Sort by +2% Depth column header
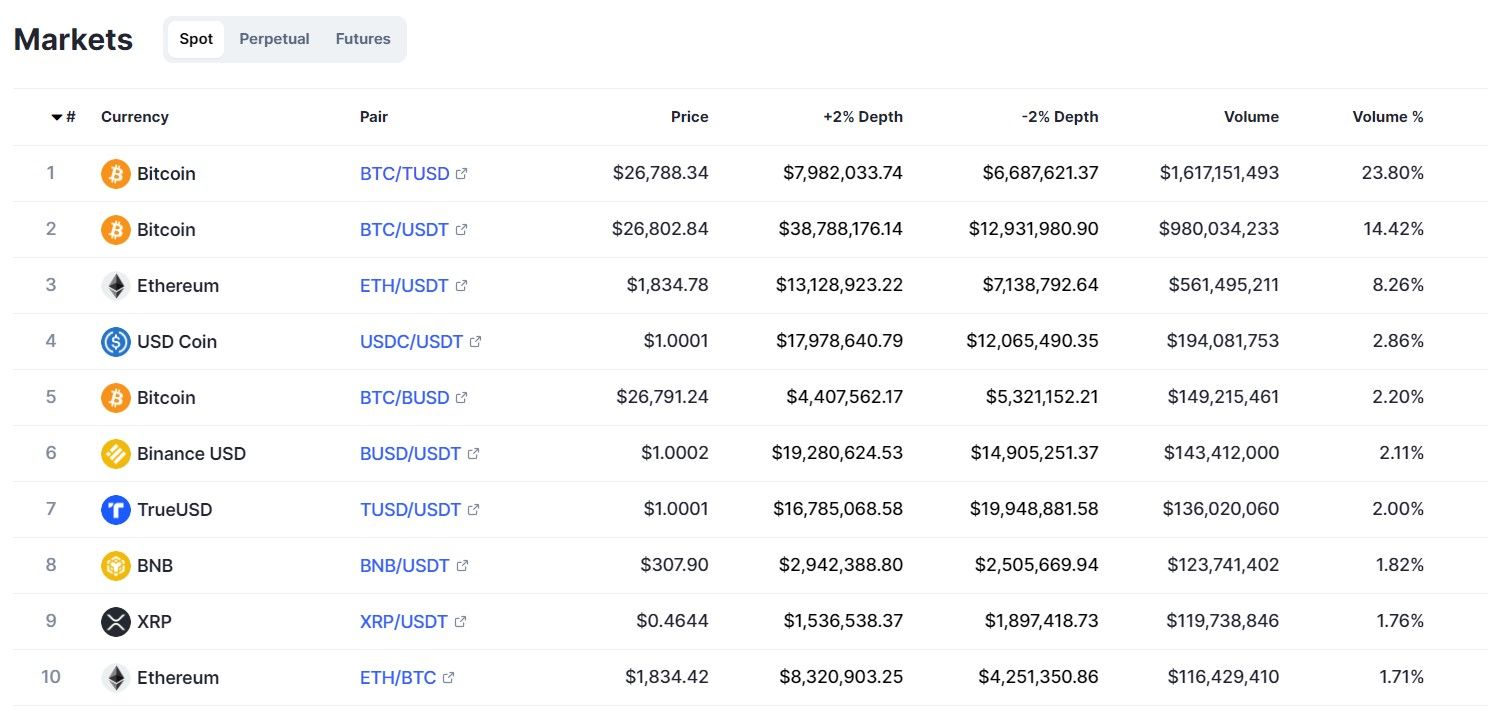Viewport: 1488px width, 711px height. click(862, 117)
